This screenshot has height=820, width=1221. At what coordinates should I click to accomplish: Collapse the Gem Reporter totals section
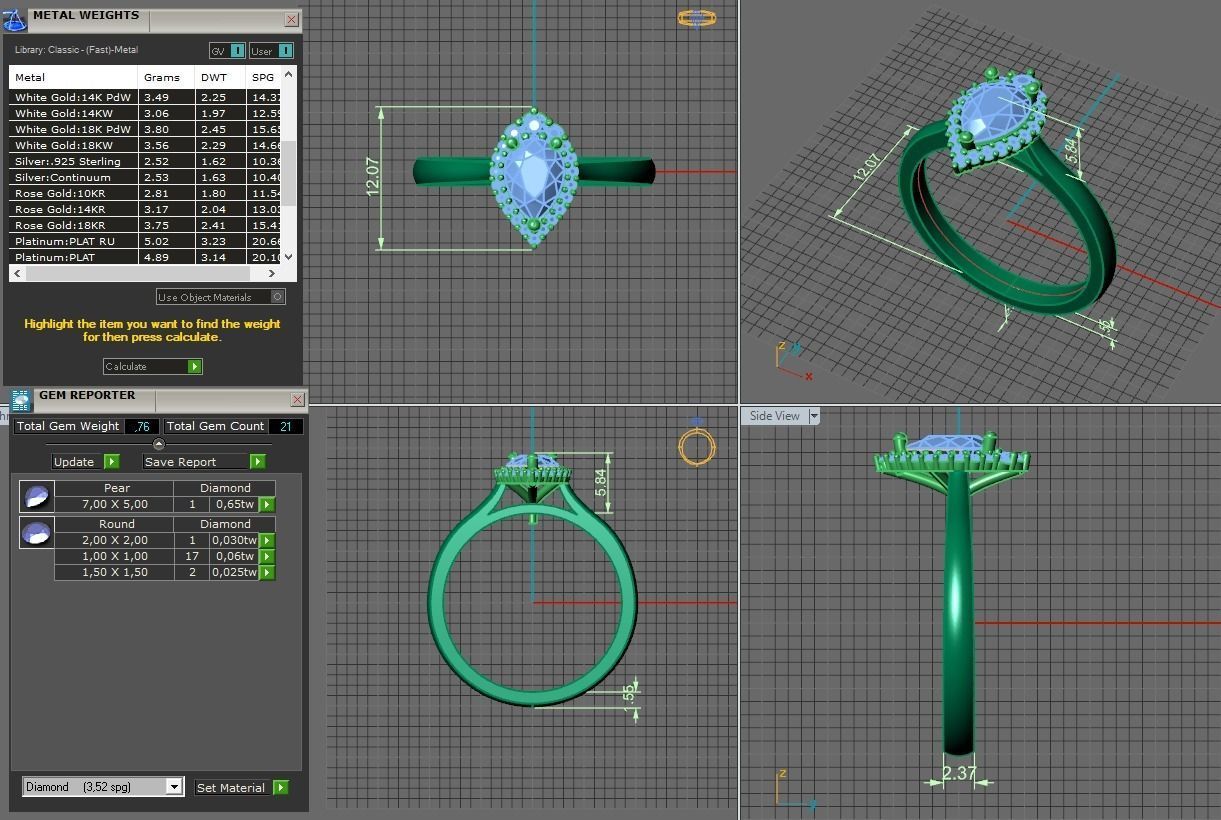coord(158,444)
